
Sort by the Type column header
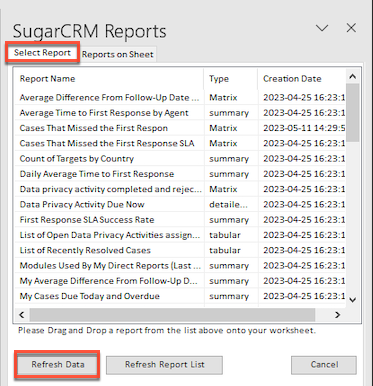230,79
